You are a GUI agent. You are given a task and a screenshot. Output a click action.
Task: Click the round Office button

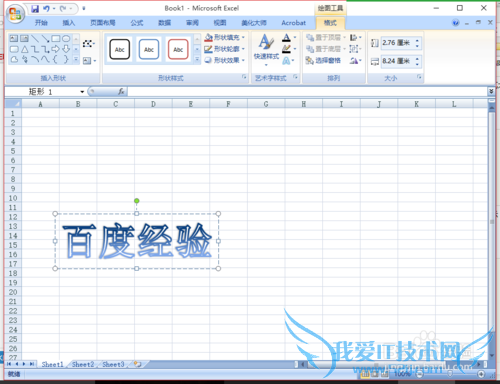(x=15, y=14)
